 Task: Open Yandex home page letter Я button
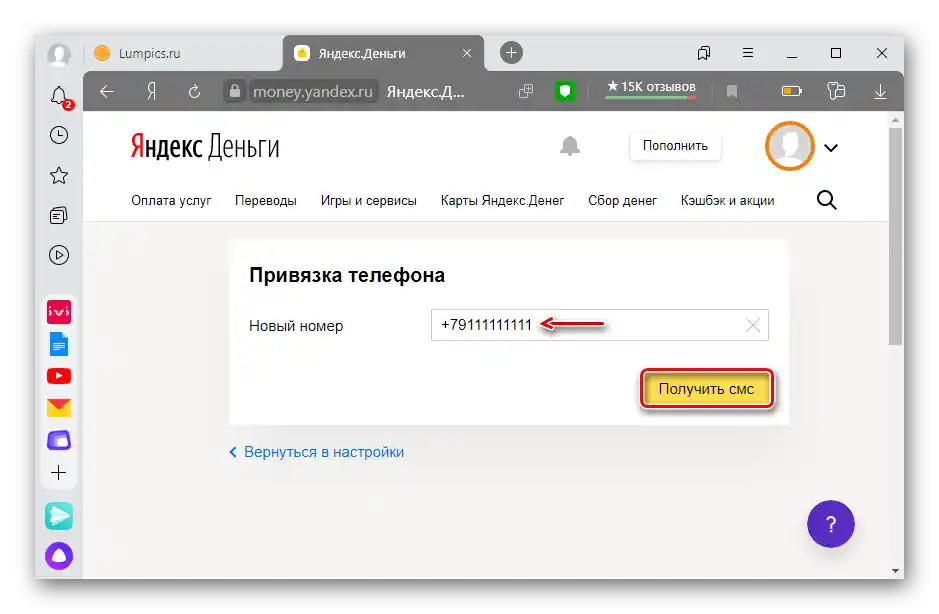tap(152, 92)
